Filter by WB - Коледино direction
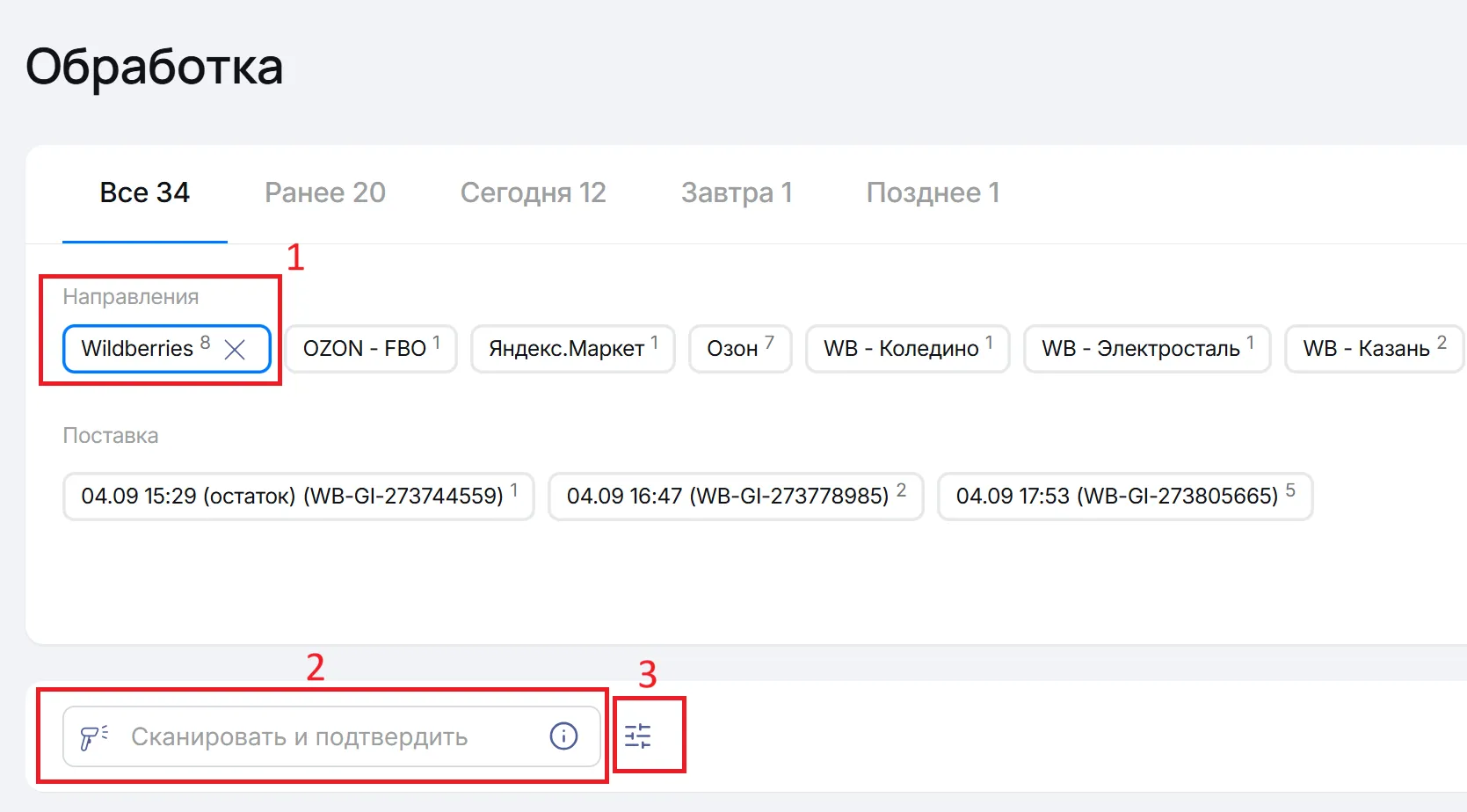Image resolution: width=1467 pixels, height=812 pixels. [x=908, y=349]
